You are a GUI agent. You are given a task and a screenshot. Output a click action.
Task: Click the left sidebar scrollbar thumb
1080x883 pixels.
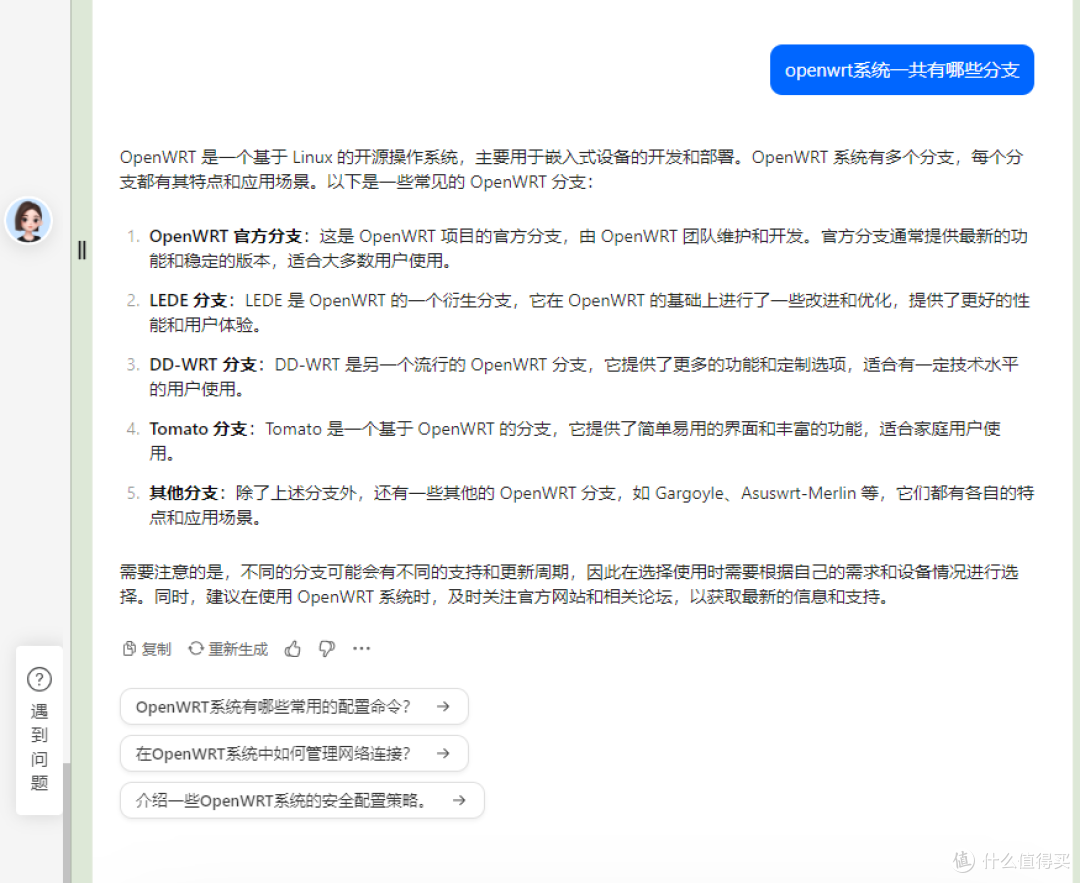(67, 822)
